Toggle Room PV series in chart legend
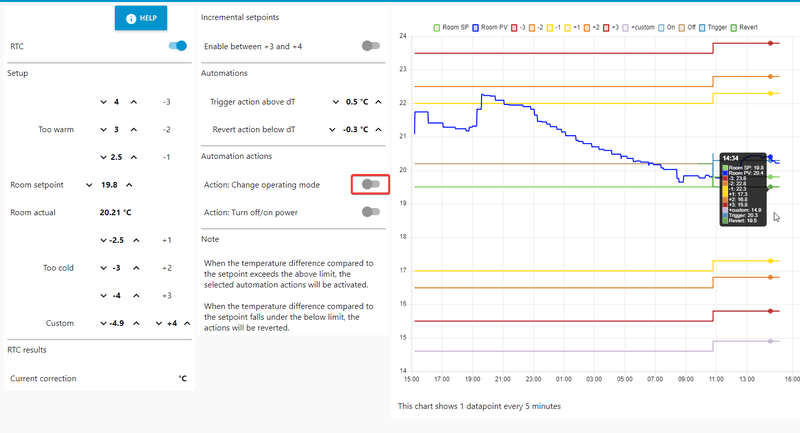This screenshot has width=800, height=433. point(493,26)
